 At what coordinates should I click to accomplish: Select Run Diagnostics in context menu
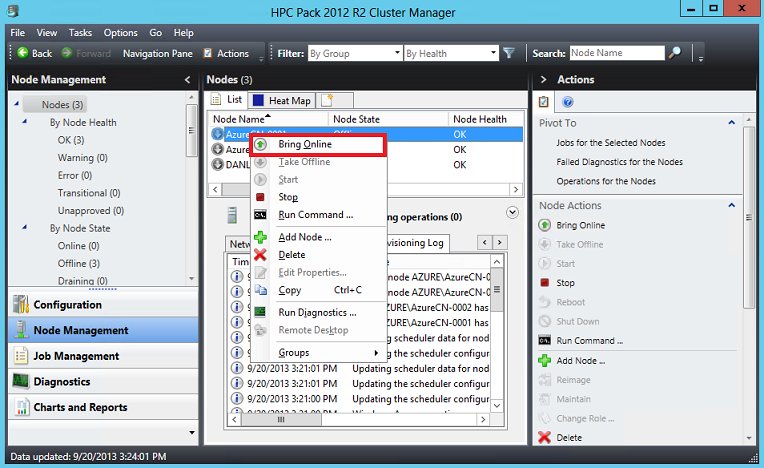319,313
